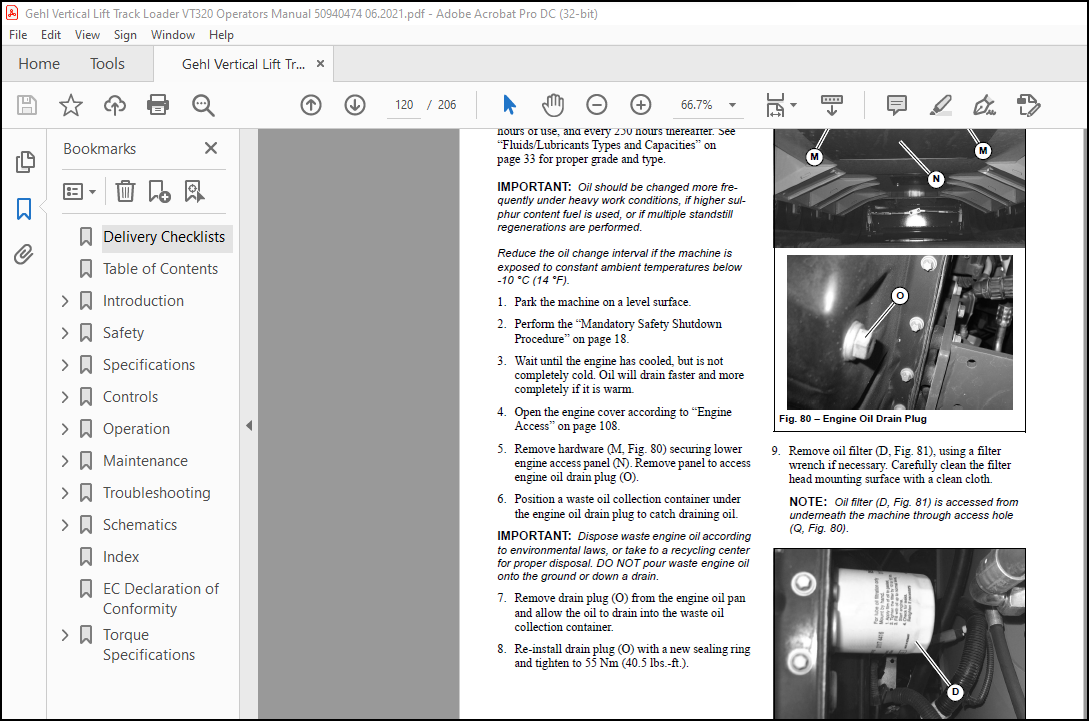Click the Save file icon
This screenshot has width=1089, height=721.
click(26, 105)
